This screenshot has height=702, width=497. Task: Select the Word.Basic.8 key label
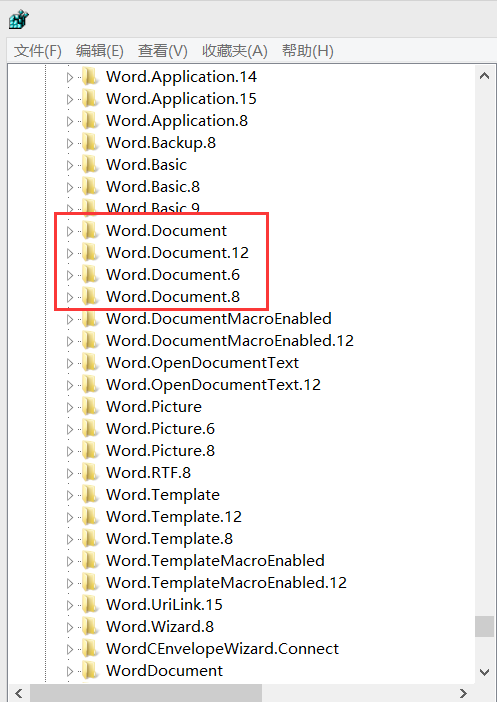tap(153, 187)
